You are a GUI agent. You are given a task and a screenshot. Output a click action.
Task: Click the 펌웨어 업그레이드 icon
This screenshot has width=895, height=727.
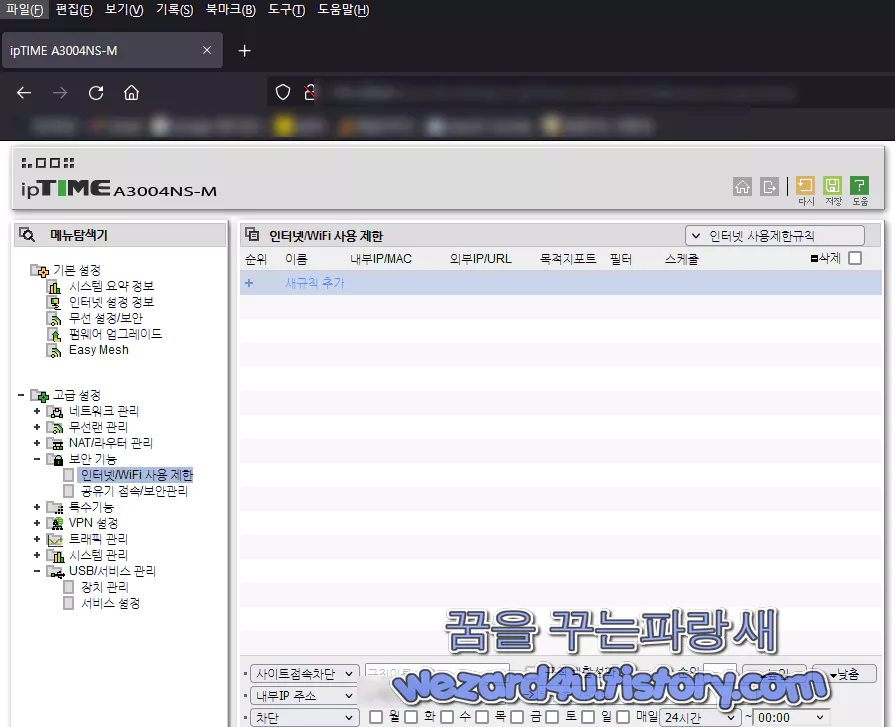55,334
